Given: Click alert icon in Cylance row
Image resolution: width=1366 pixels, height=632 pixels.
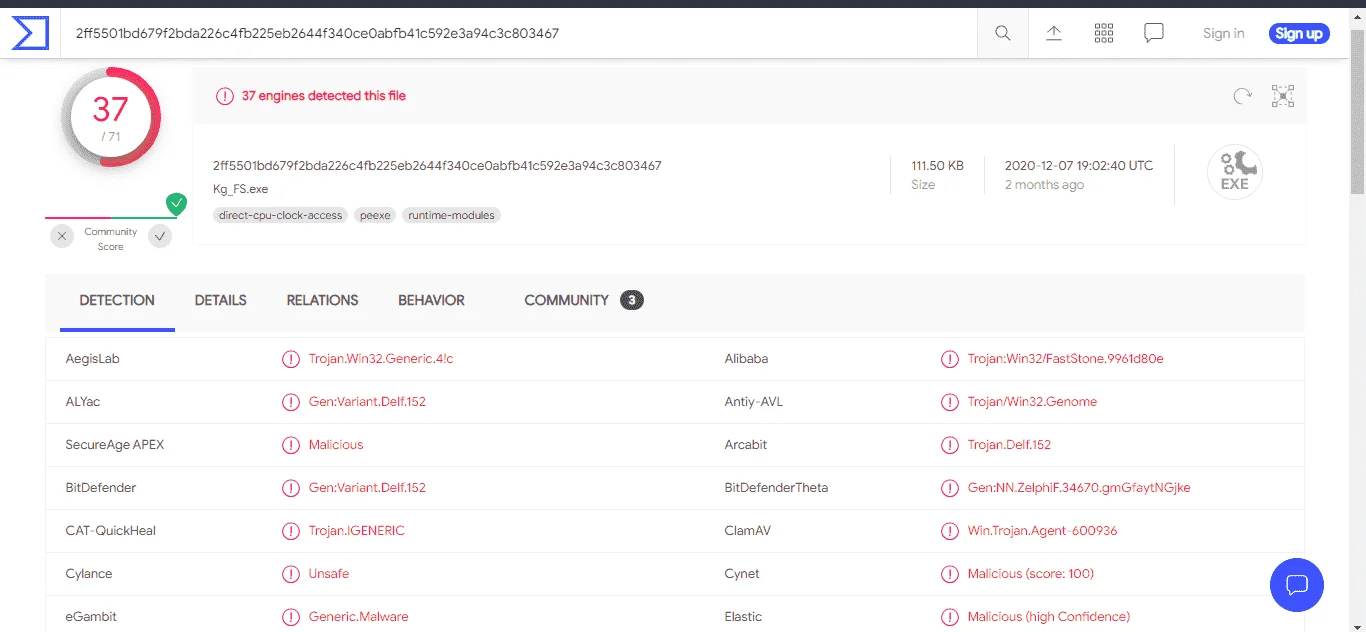Looking at the screenshot, I should 290,574.
